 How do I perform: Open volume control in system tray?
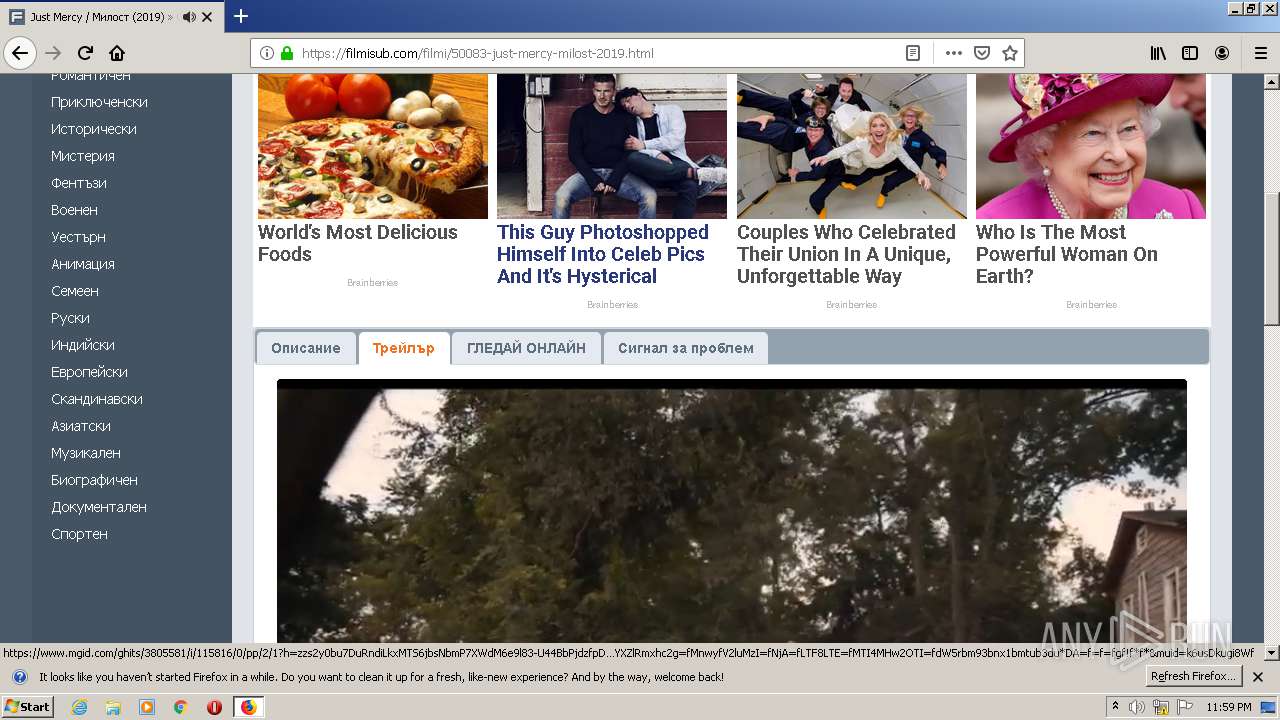(1137, 707)
